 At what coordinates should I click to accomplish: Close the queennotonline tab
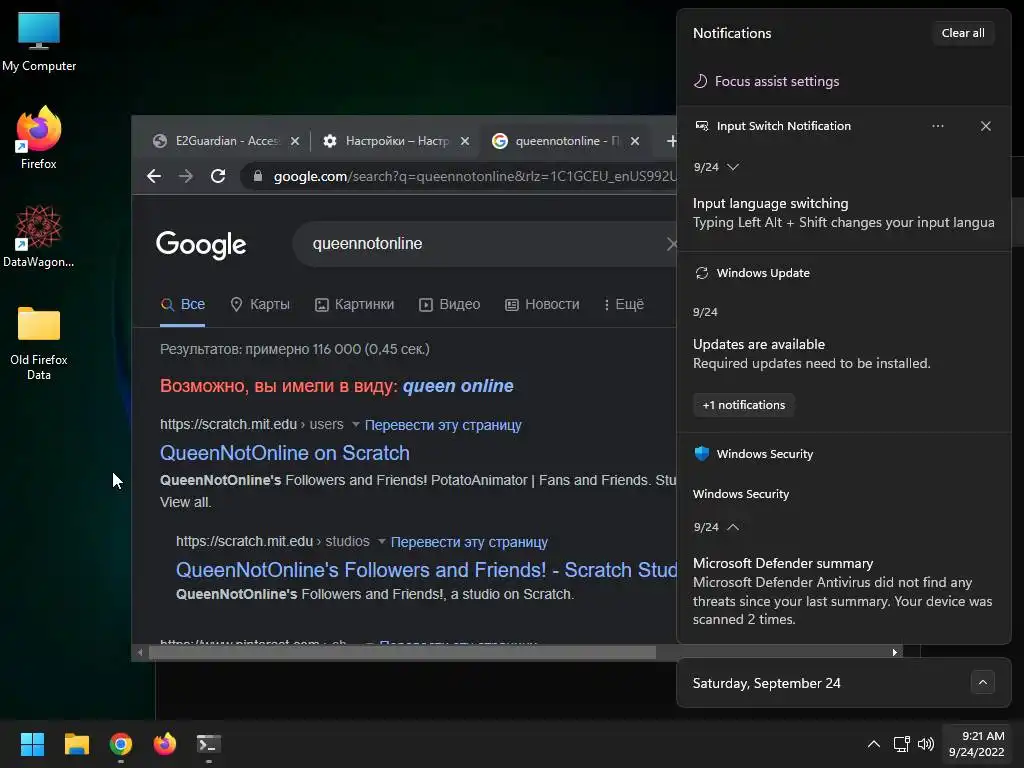click(x=635, y=141)
